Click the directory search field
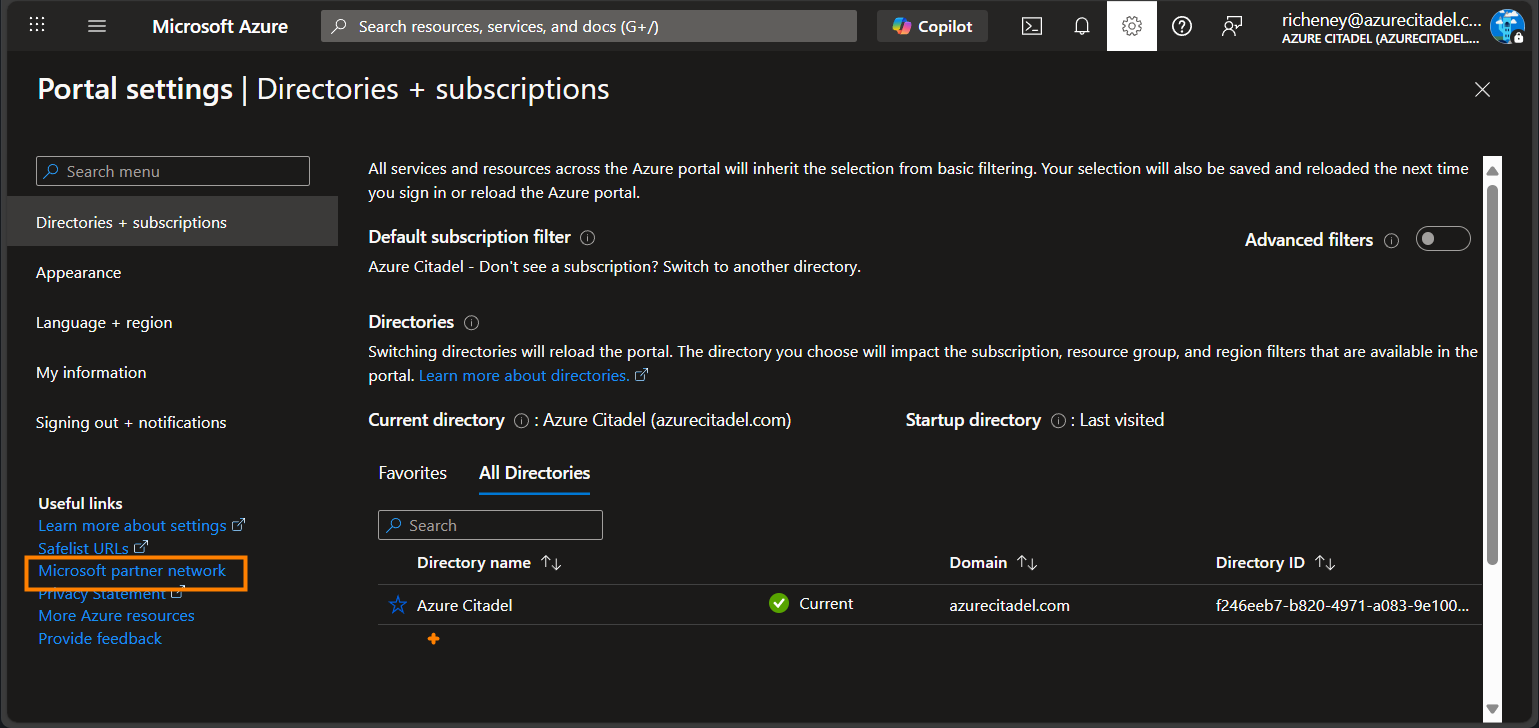Image resolution: width=1539 pixels, height=728 pixels. (489, 524)
